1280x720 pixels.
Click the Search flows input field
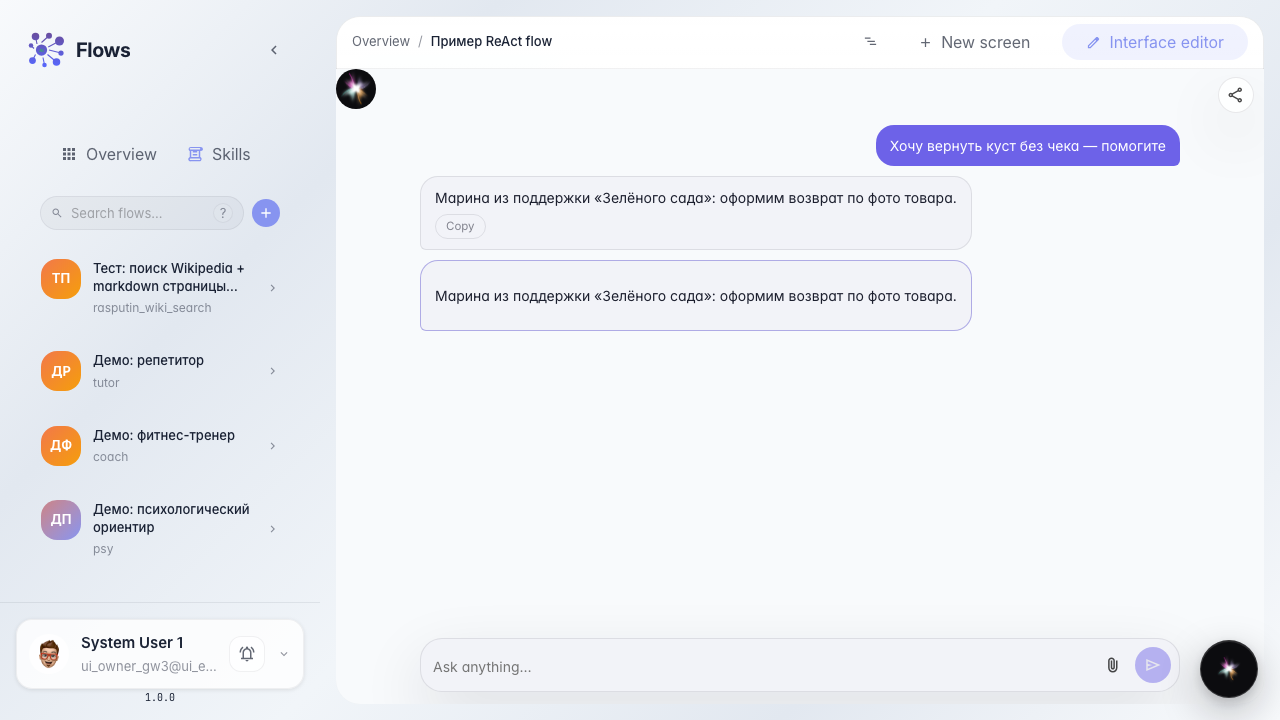[142, 213]
